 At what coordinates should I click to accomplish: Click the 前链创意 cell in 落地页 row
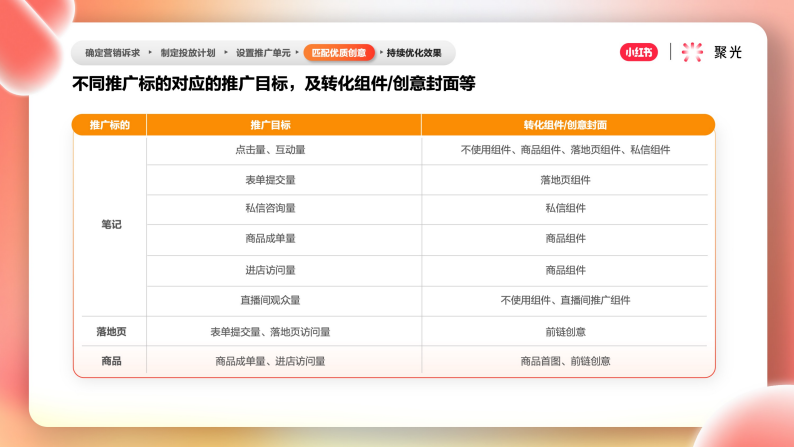click(565, 332)
